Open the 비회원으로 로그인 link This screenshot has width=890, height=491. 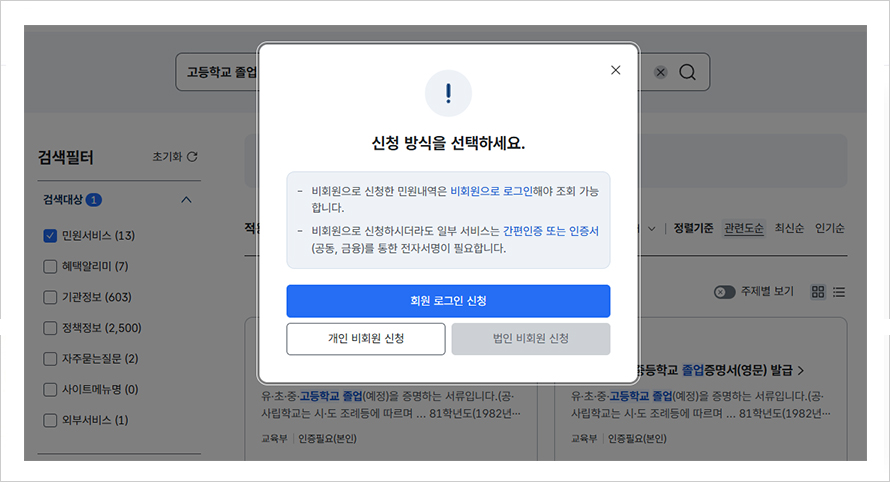(x=492, y=191)
